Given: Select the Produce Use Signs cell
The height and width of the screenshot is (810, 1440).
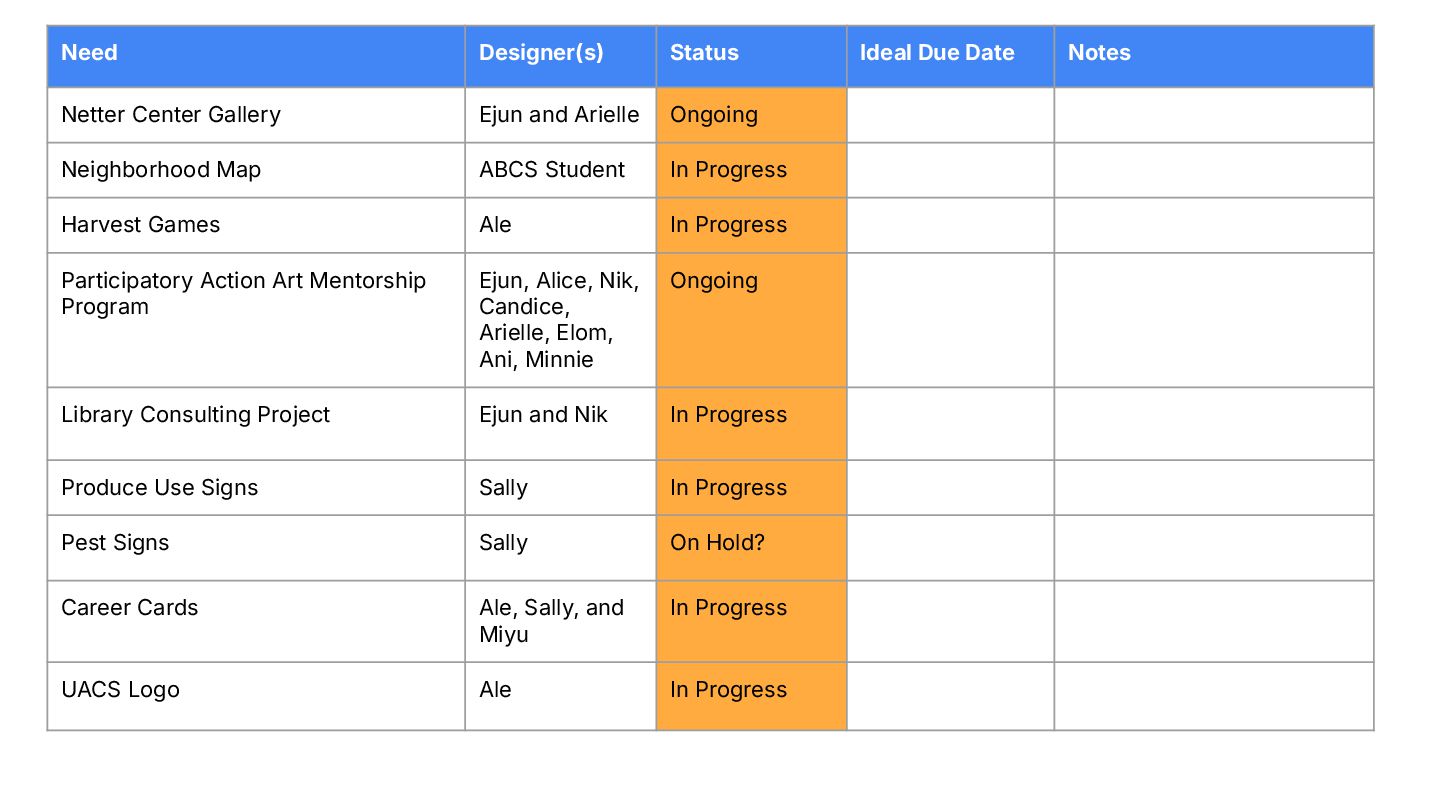Looking at the screenshot, I should point(160,488).
